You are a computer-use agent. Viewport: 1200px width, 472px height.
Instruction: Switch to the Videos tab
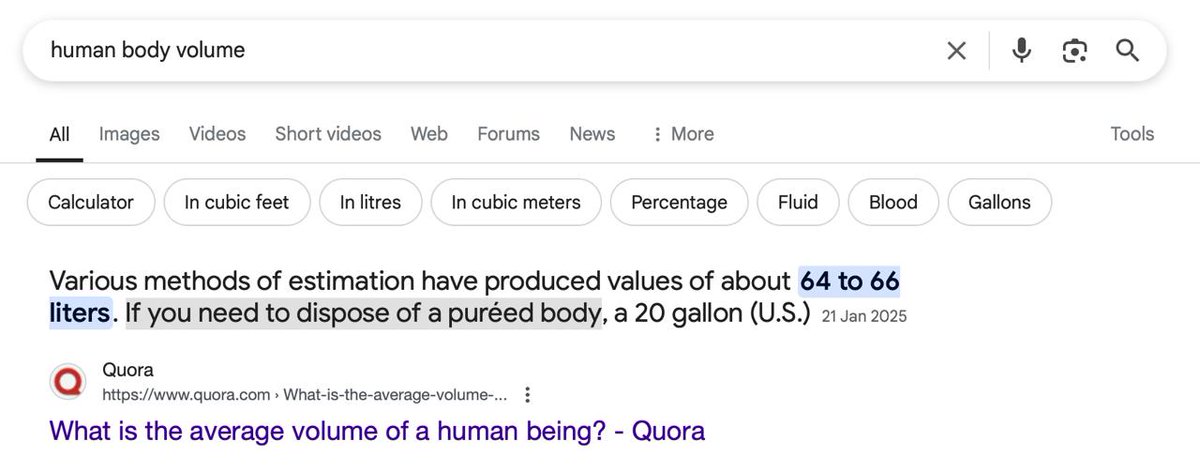(x=217, y=134)
